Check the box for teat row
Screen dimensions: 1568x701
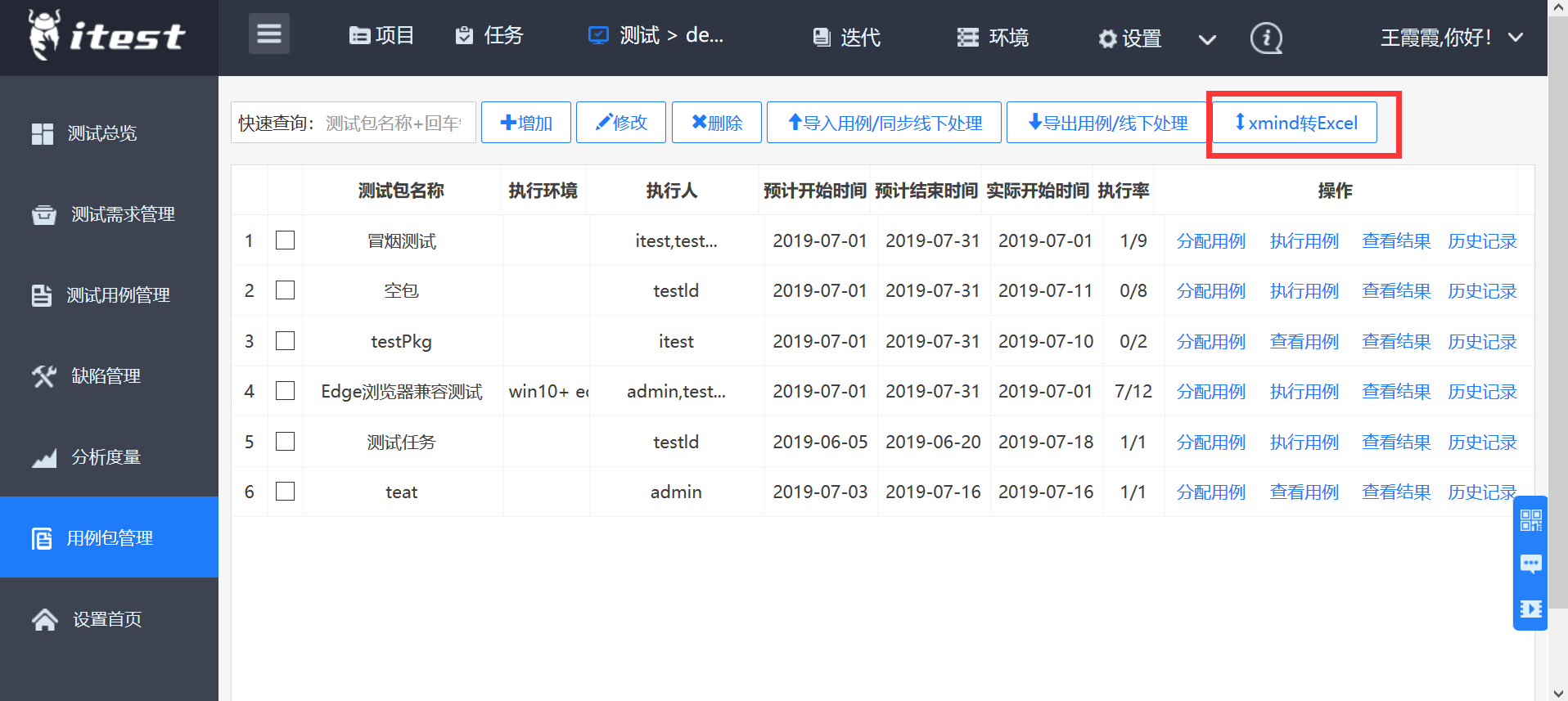click(x=285, y=492)
